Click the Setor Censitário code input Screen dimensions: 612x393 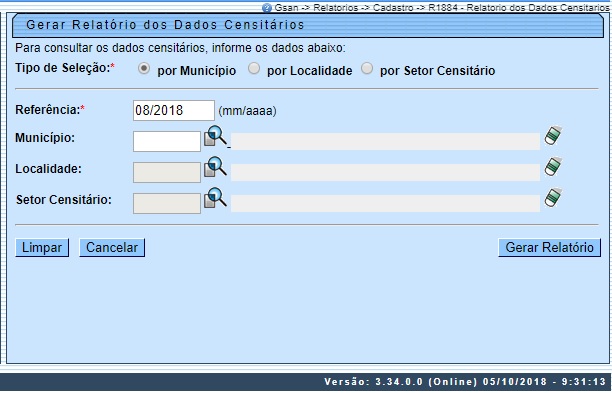click(x=167, y=203)
